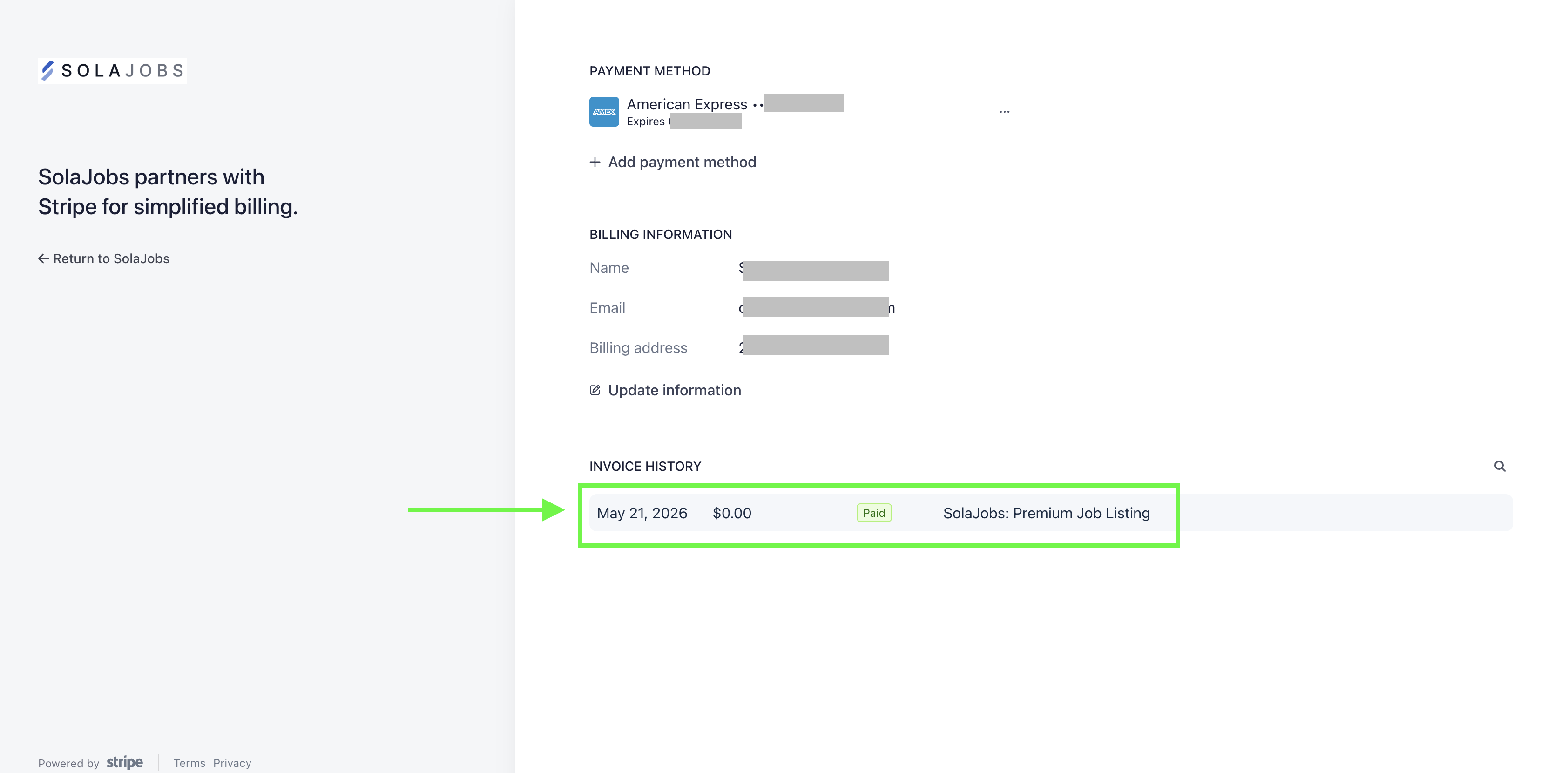Viewport: 1568px width, 773px height.
Task: Click the Paid status badge
Action: click(873, 513)
